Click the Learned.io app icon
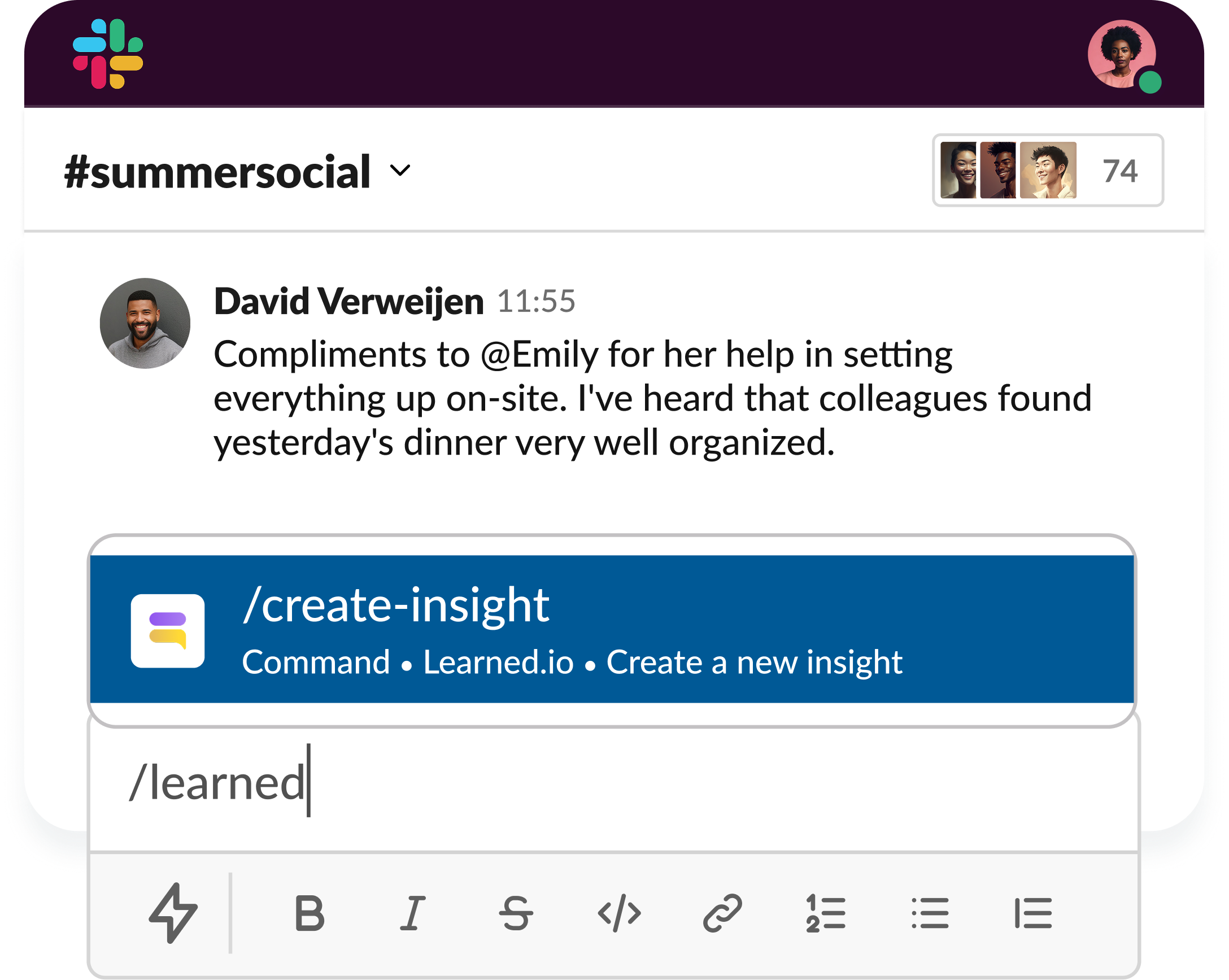The image size is (1229, 980). point(168,631)
